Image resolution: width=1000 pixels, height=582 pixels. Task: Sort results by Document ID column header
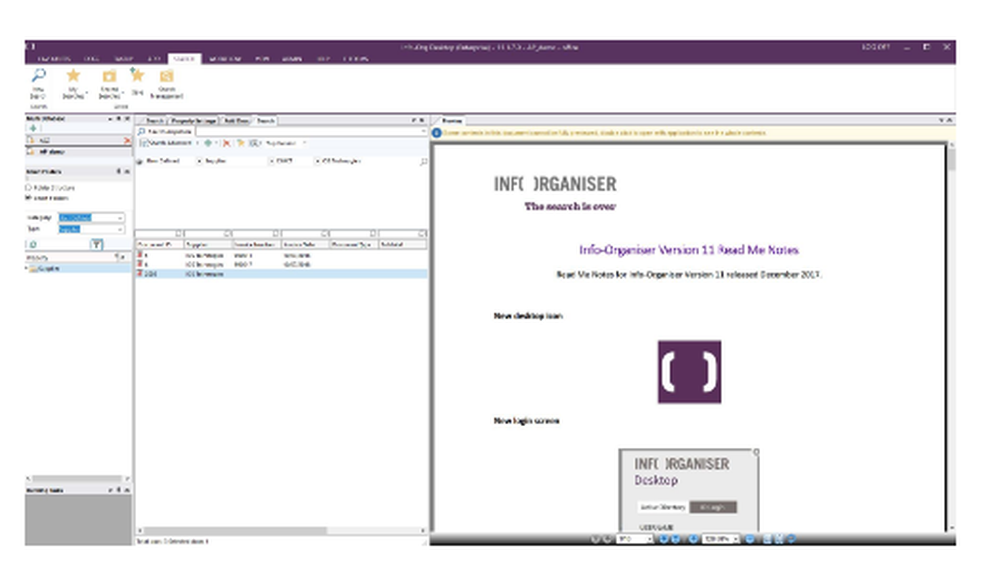coord(159,245)
